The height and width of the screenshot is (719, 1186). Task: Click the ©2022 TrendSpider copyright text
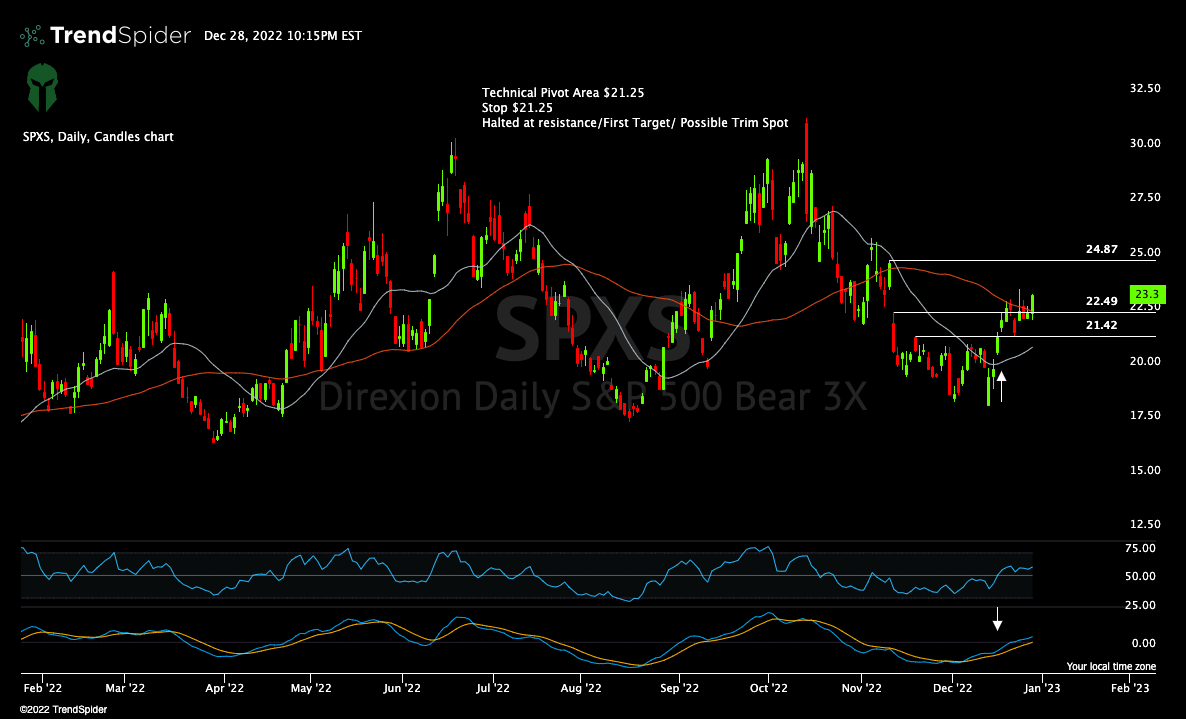point(64,710)
